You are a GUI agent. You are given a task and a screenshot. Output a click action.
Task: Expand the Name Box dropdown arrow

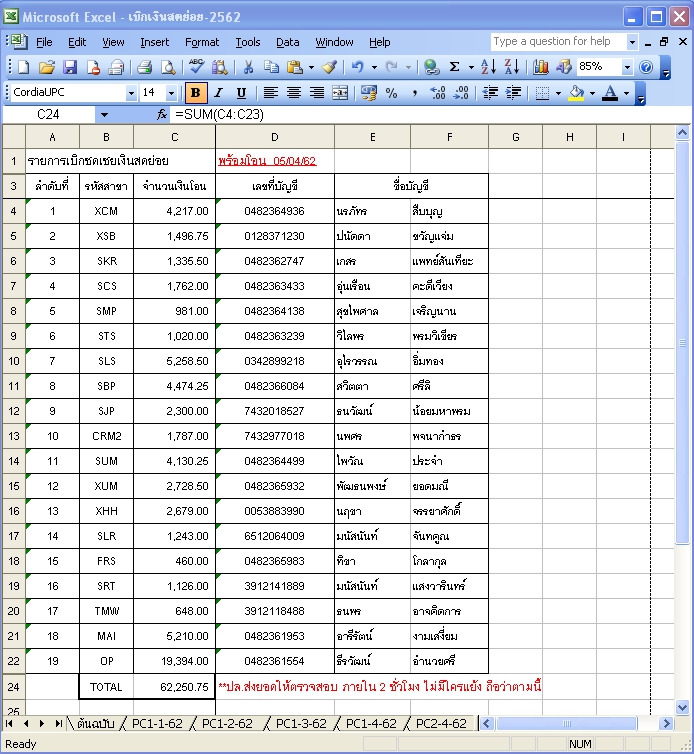pyautogui.click(x=104, y=114)
